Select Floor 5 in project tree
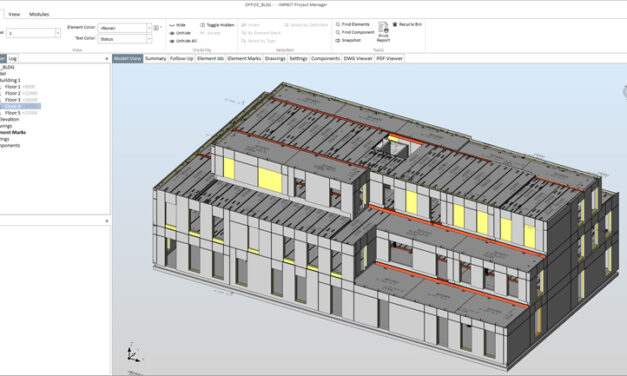Viewport: 627px width, 376px height. (x=12, y=113)
